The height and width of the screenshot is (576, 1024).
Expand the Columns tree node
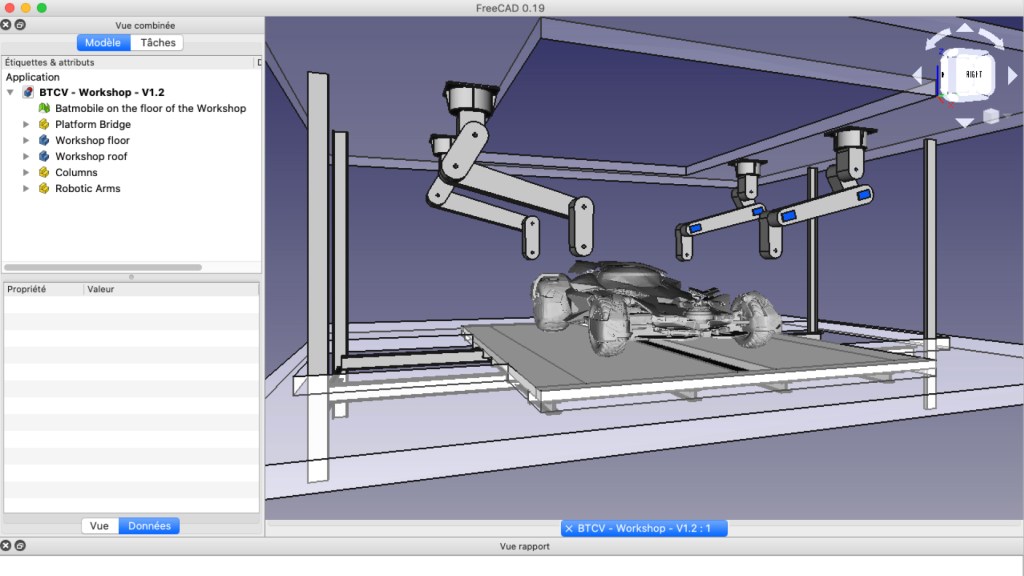point(26,172)
